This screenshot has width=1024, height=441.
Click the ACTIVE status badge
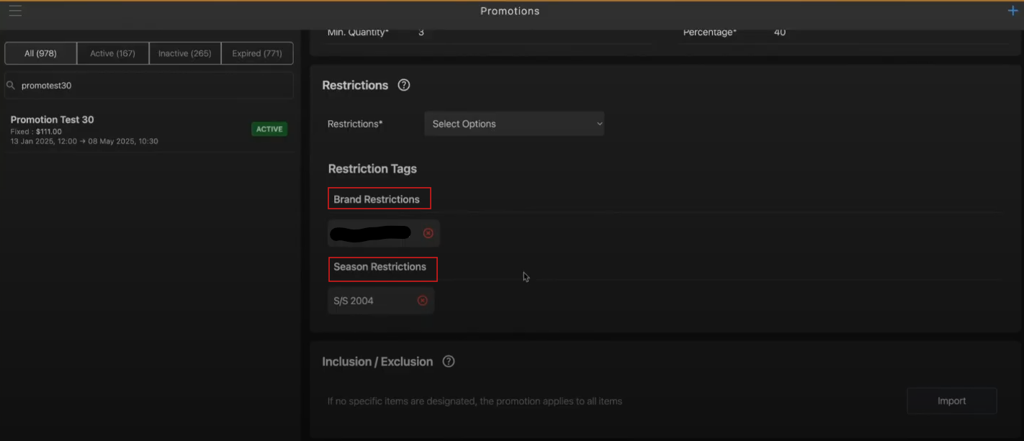[269, 129]
